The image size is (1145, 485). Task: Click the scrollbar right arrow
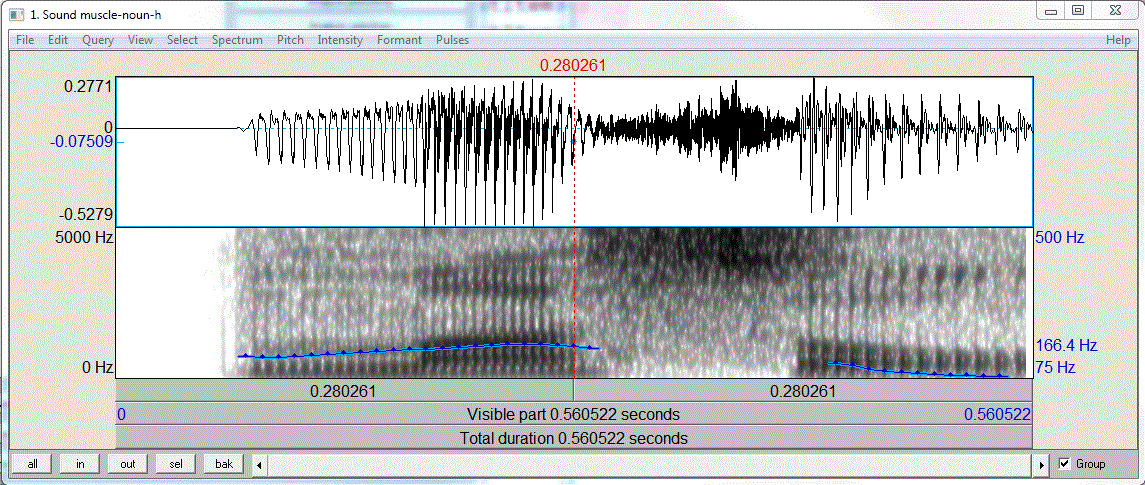tap(1043, 465)
